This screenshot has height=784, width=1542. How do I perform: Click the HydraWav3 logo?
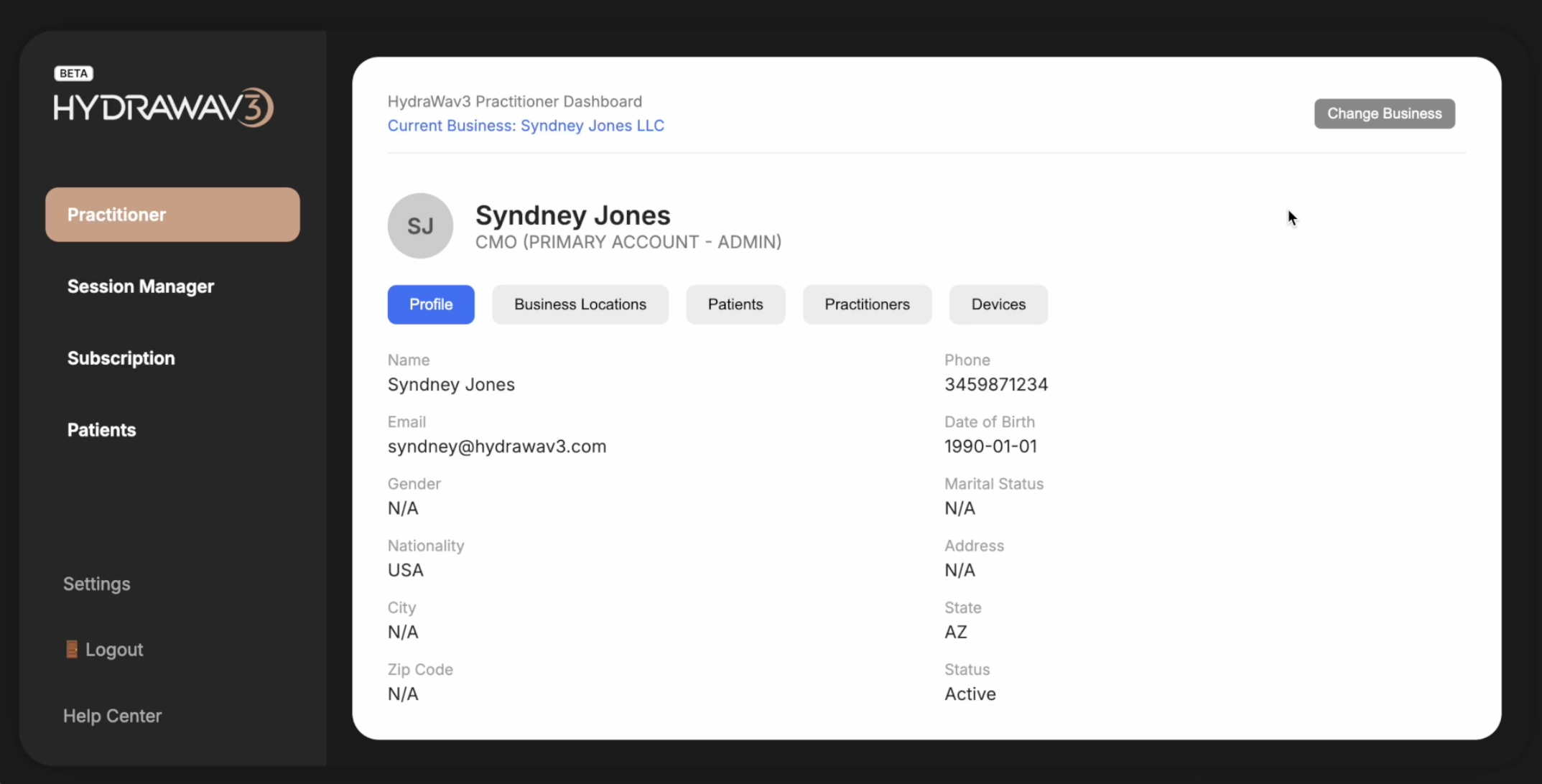(x=164, y=108)
